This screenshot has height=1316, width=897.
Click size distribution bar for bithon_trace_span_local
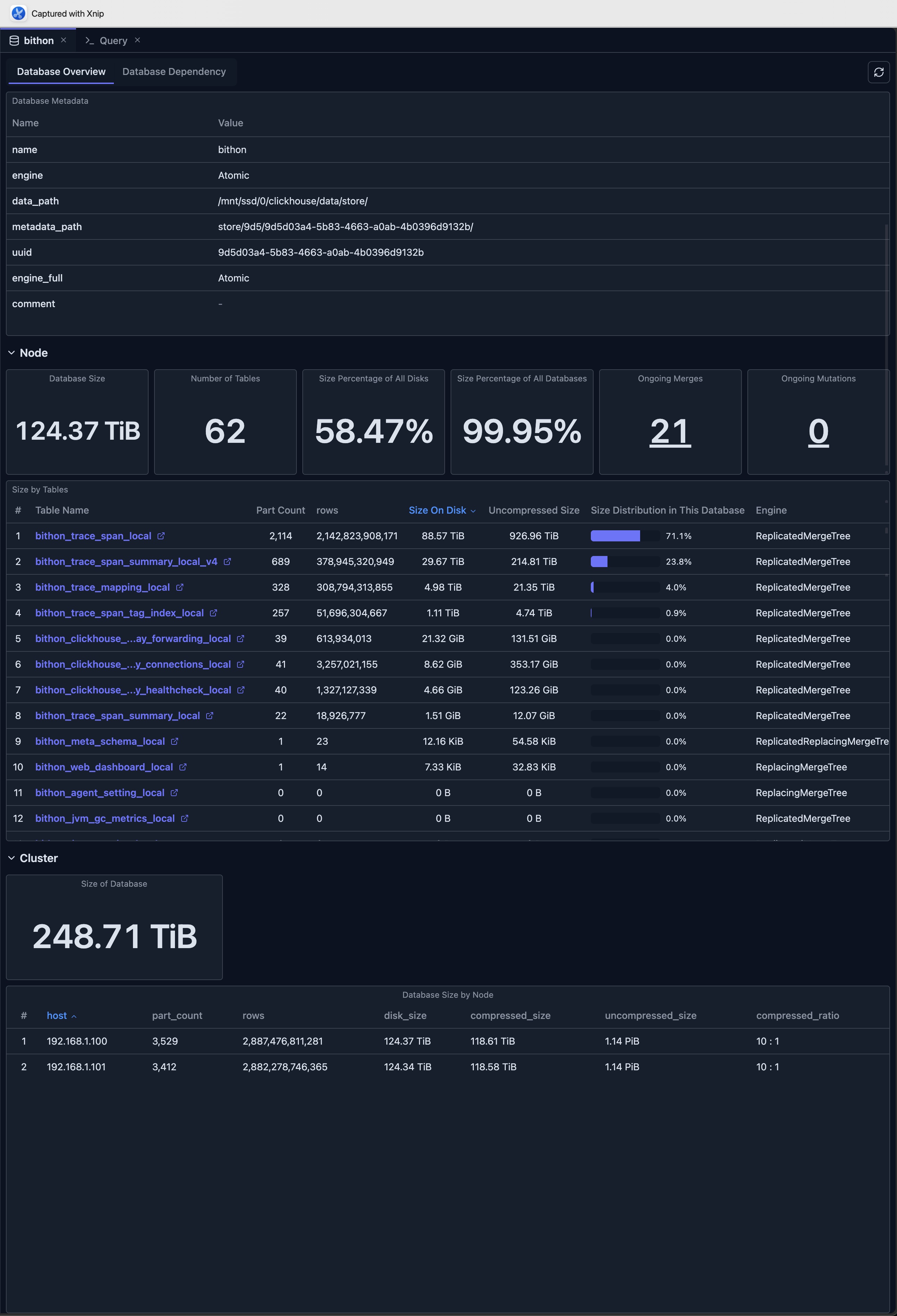pyautogui.click(x=615, y=536)
